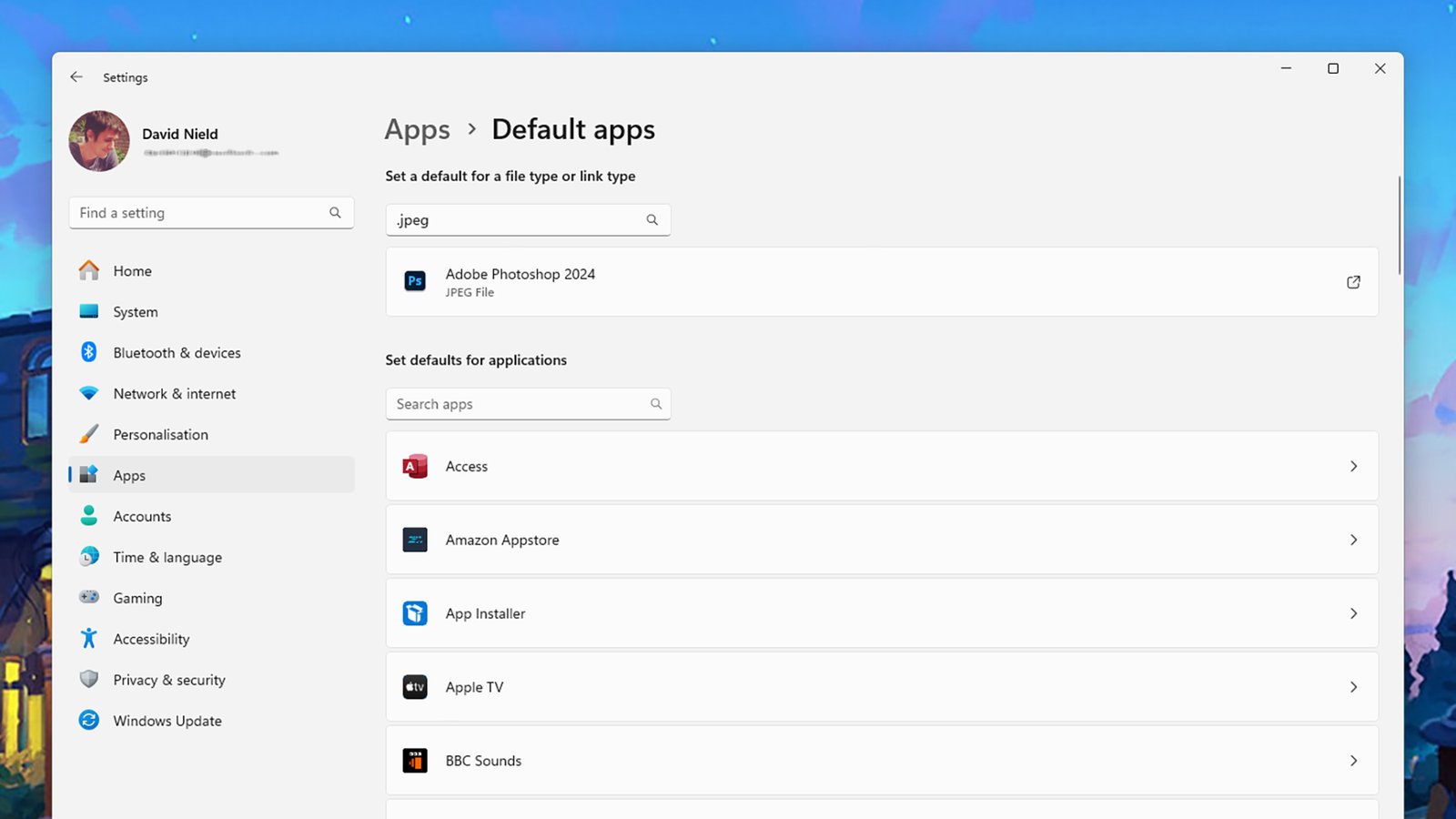
Task: Click the Apple TV icon
Action: (415, 687)
